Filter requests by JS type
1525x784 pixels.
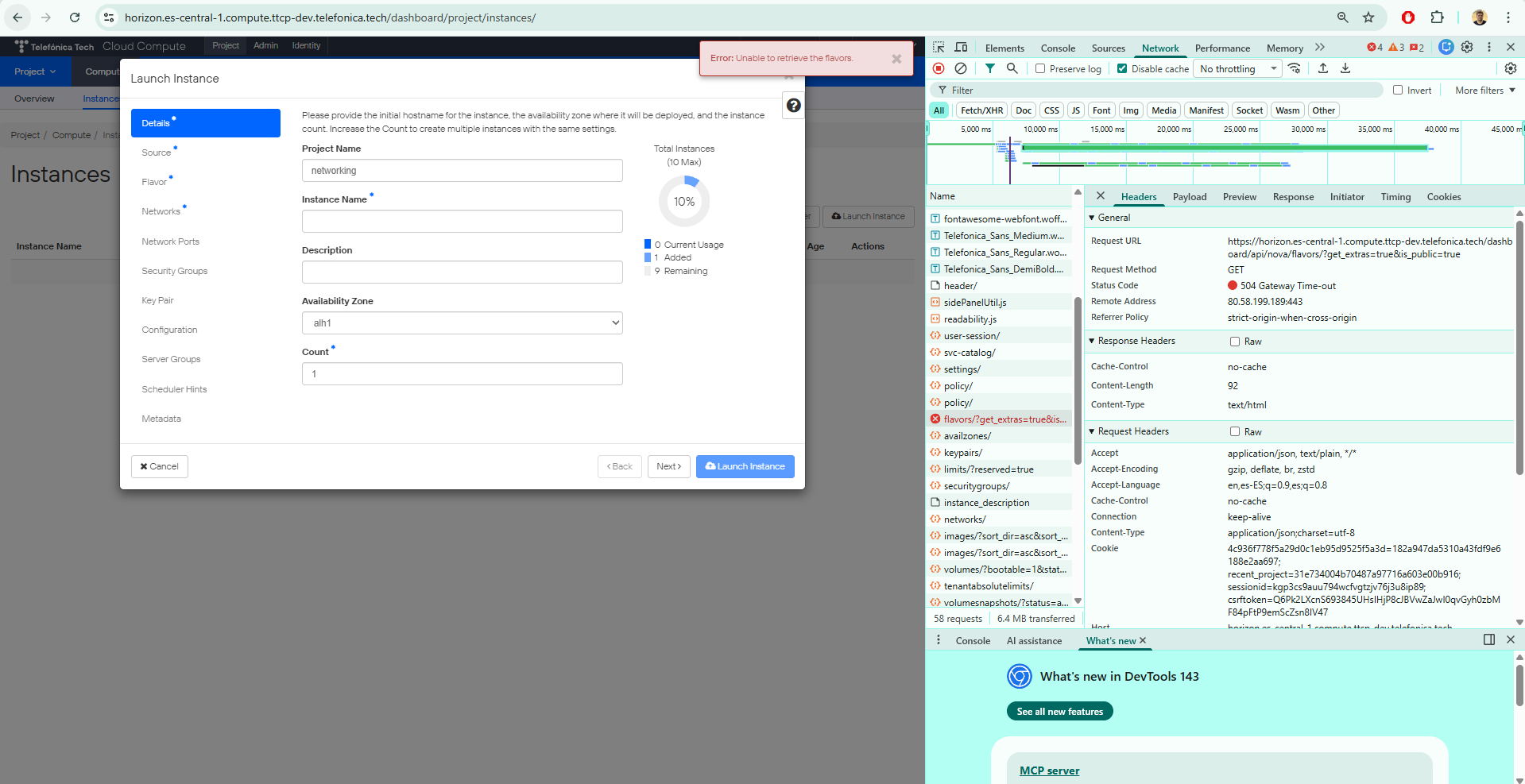click(x=1076, y=110)
